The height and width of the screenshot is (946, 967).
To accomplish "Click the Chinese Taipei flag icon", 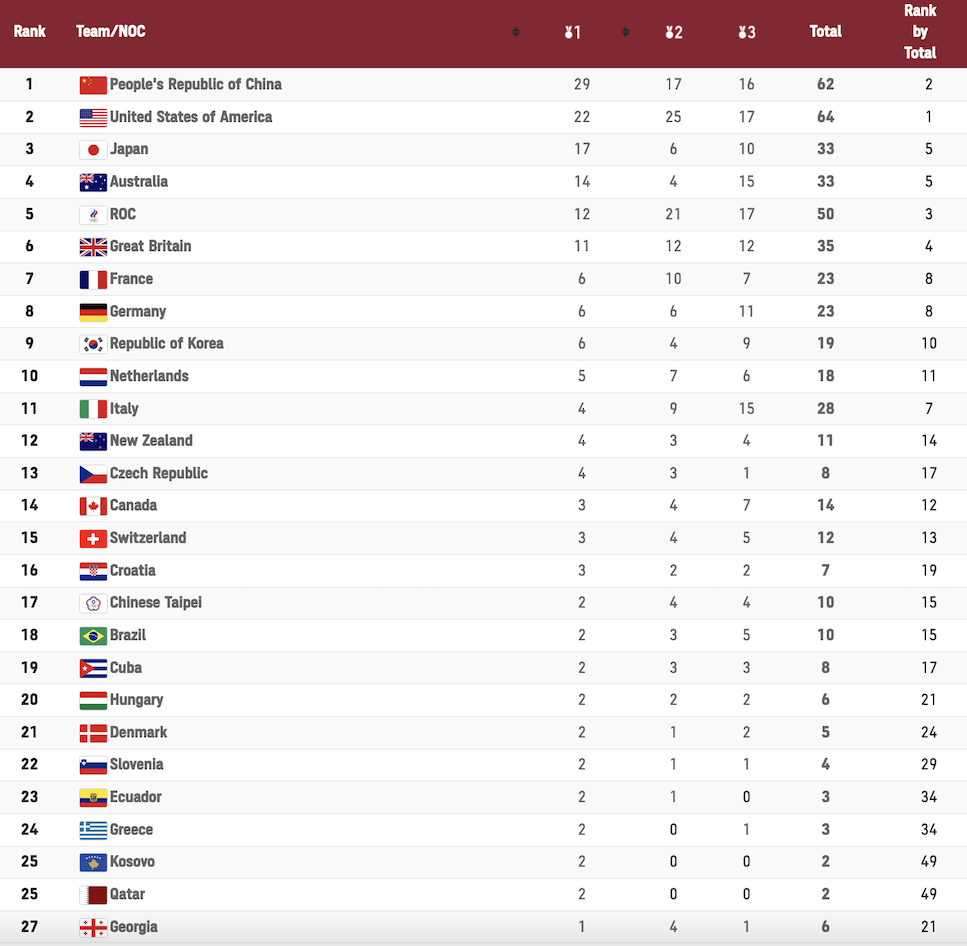I will [x=93, y=603].
